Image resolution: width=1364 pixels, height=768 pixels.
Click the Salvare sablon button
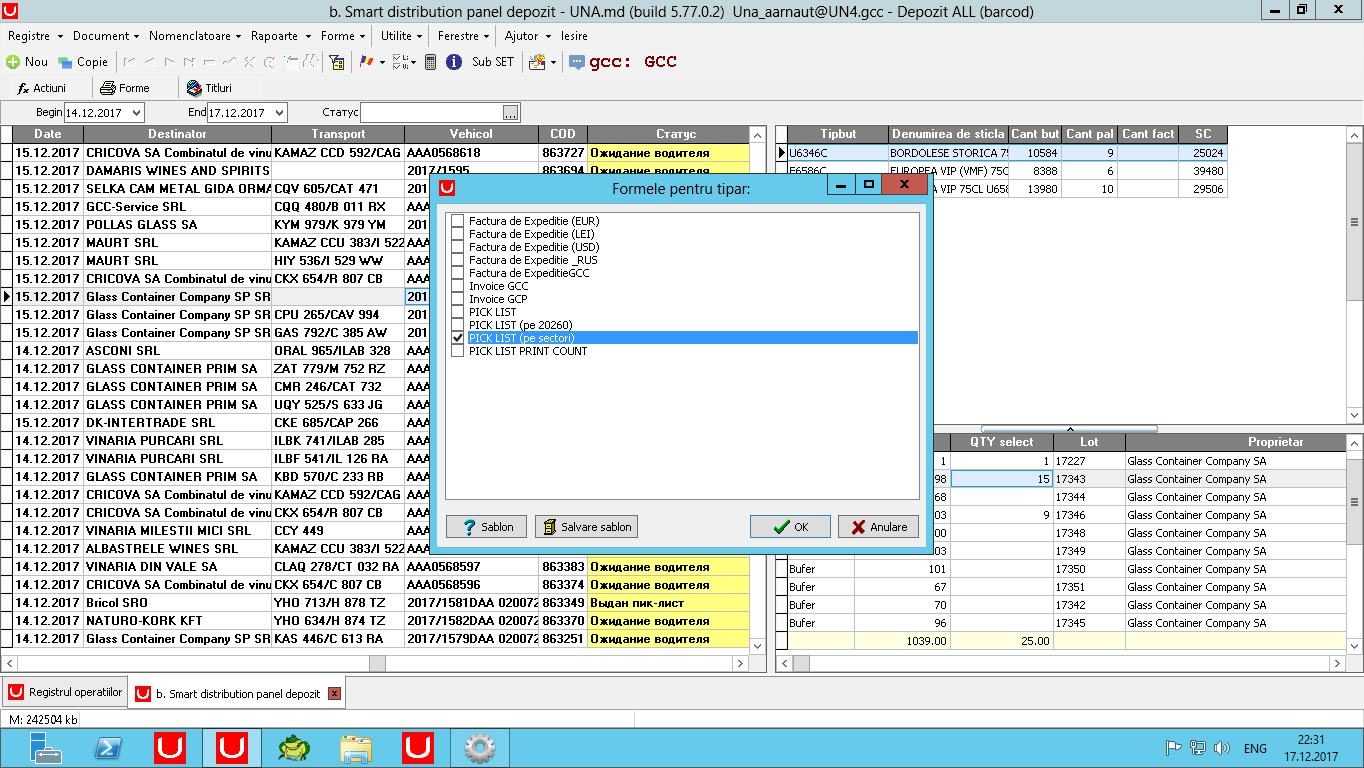pyautogui.click(x=586, y=527)
